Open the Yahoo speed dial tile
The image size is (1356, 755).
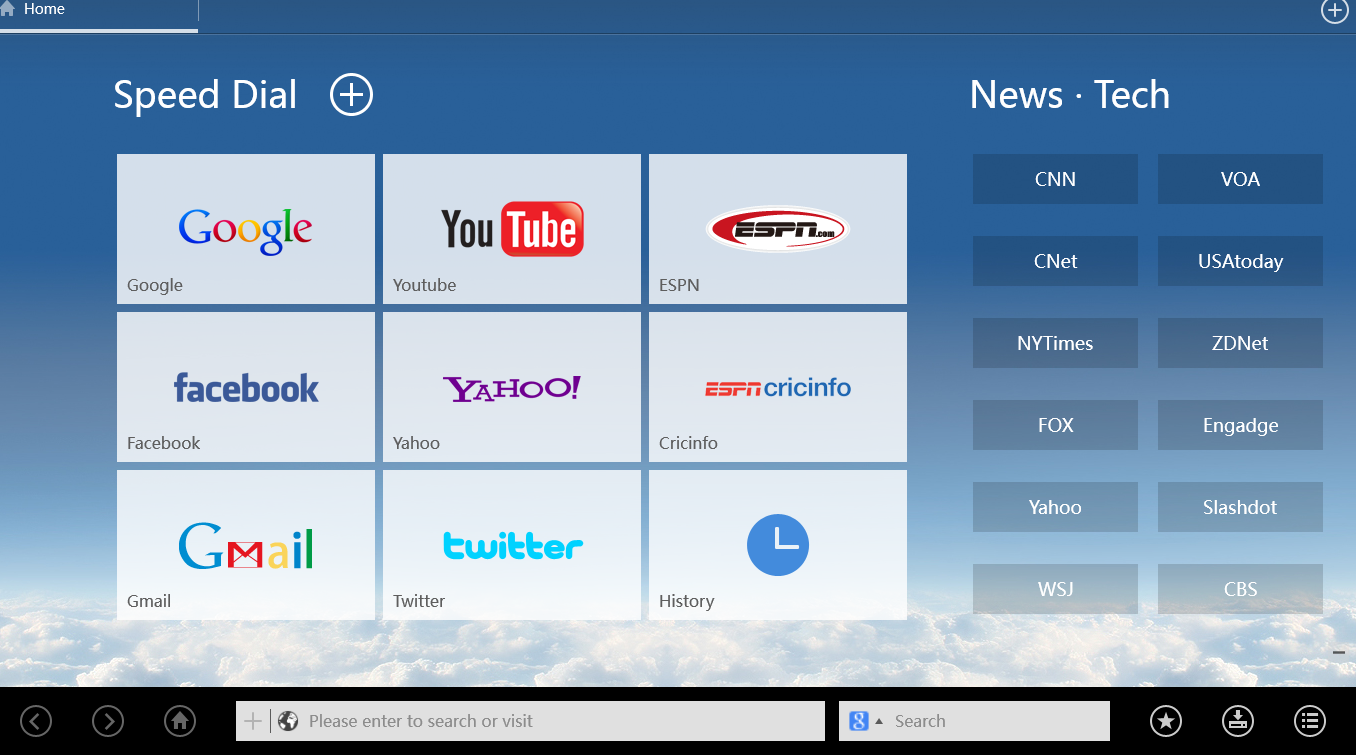click(x=512, y=387)
